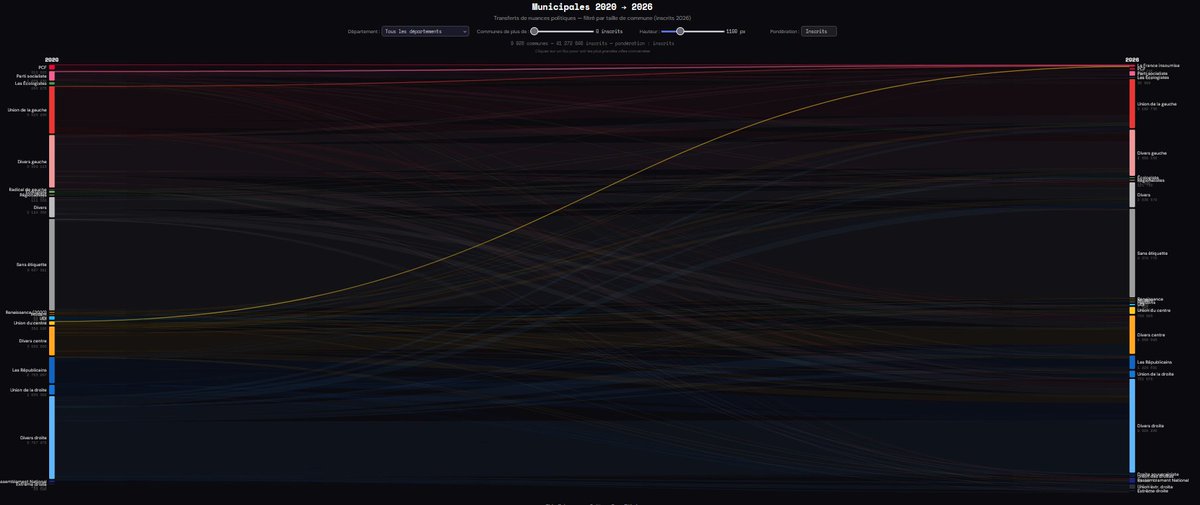The height and width of the screenshot is (505, 1200).
Task: Select the 2026 Les Républicains node bar
Action: pyautogui.click(x=1132, y=362)
